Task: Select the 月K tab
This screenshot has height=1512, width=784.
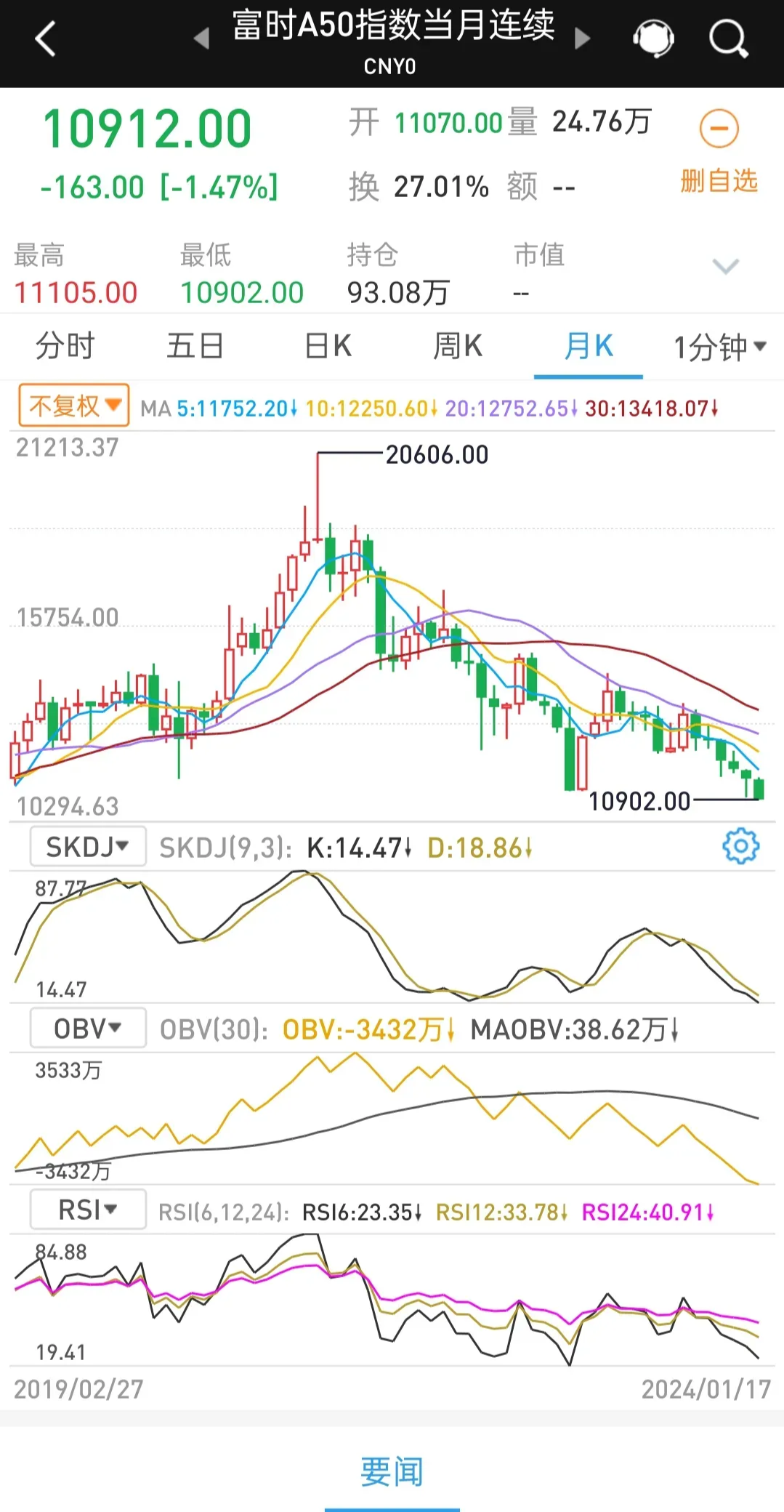Action: click(589, 346)
